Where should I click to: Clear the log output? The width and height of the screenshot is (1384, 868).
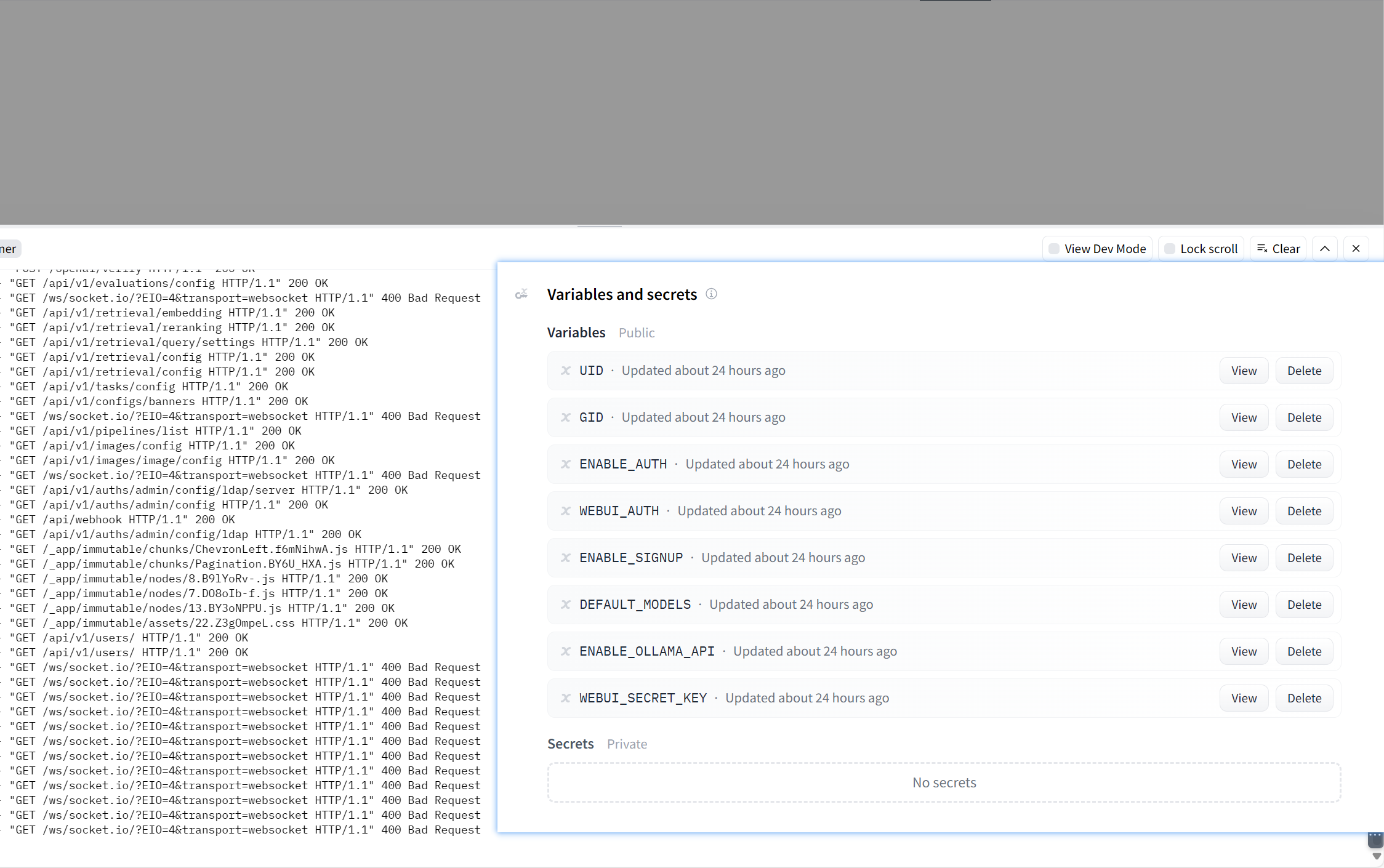point(1278,249)
